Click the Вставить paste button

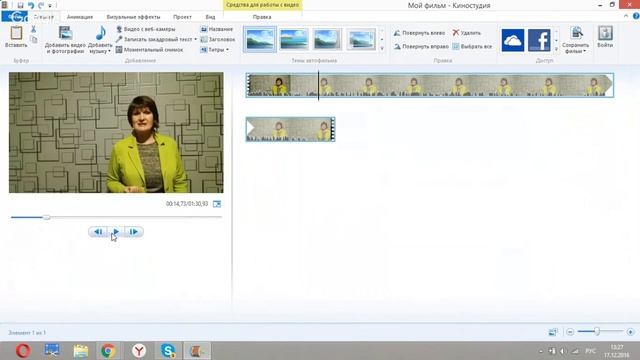click(16, 37)
